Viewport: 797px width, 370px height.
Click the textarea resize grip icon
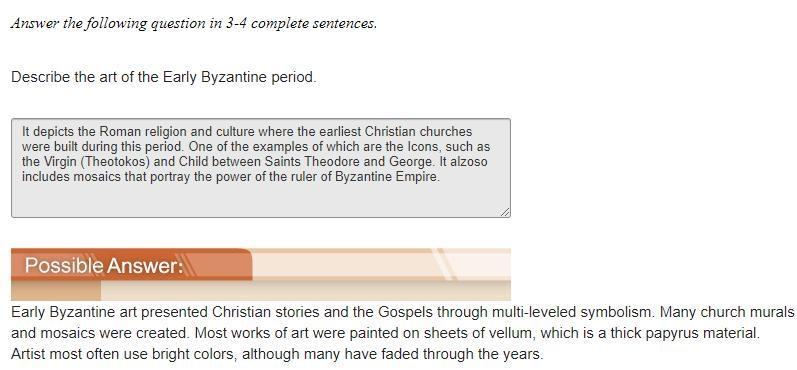pos(505,212)
